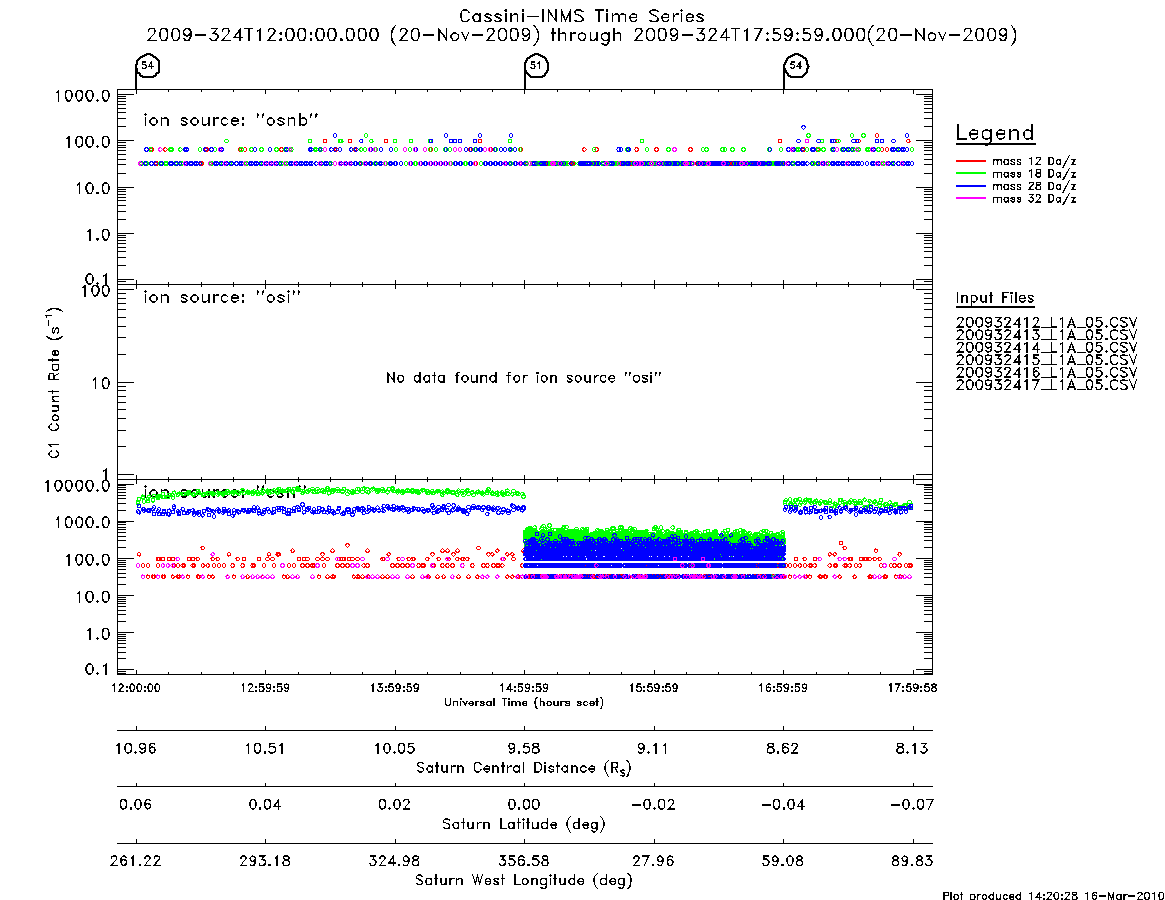1165x900 pixels.
Task: Click the Legend heading
Action: tap(995, 133)
